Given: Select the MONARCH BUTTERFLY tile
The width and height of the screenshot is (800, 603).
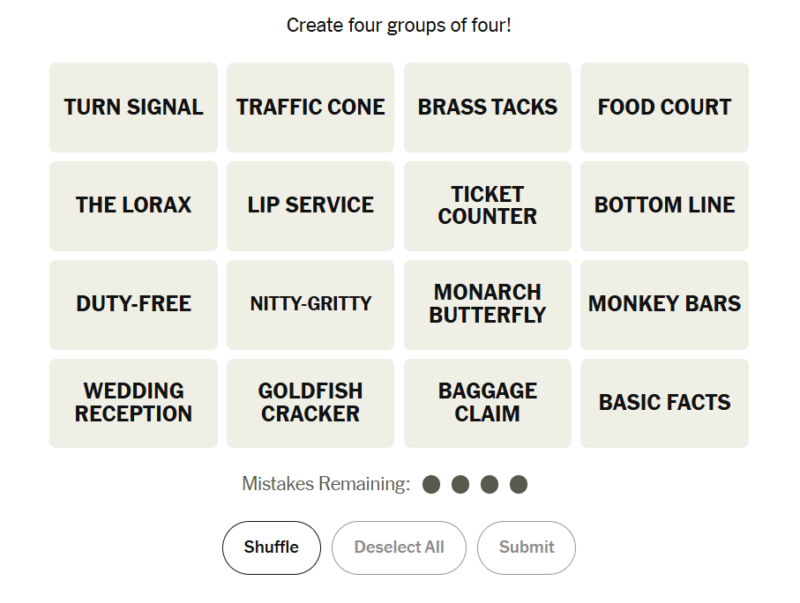Looking at the screenshot, I should click(x=487, y=304).
